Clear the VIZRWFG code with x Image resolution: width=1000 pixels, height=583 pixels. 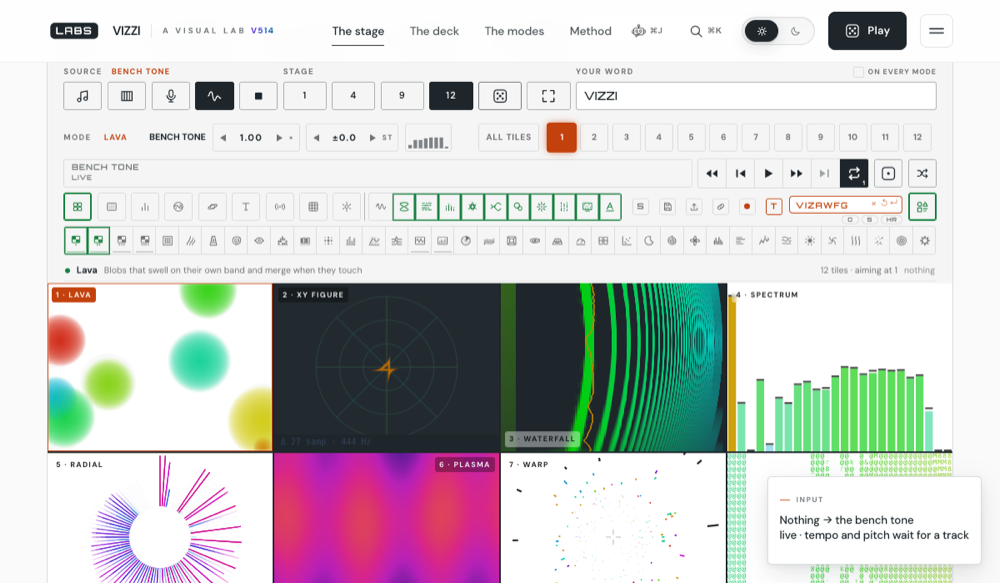[873, 203]
